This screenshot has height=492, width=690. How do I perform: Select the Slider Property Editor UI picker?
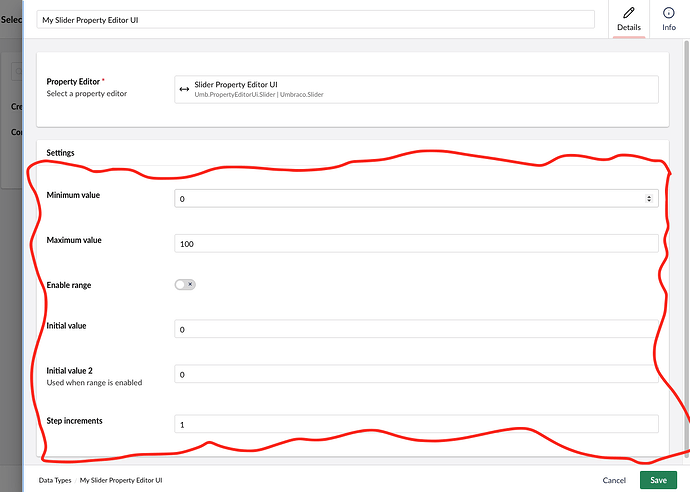tap(416, 89)
